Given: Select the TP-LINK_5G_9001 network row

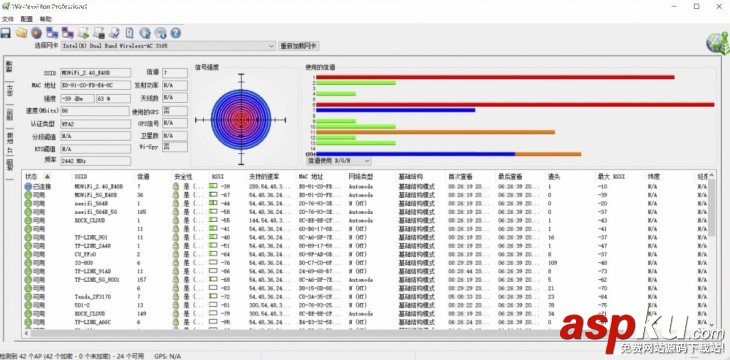Looking at the screenshot, I should (x=366, y=280).
